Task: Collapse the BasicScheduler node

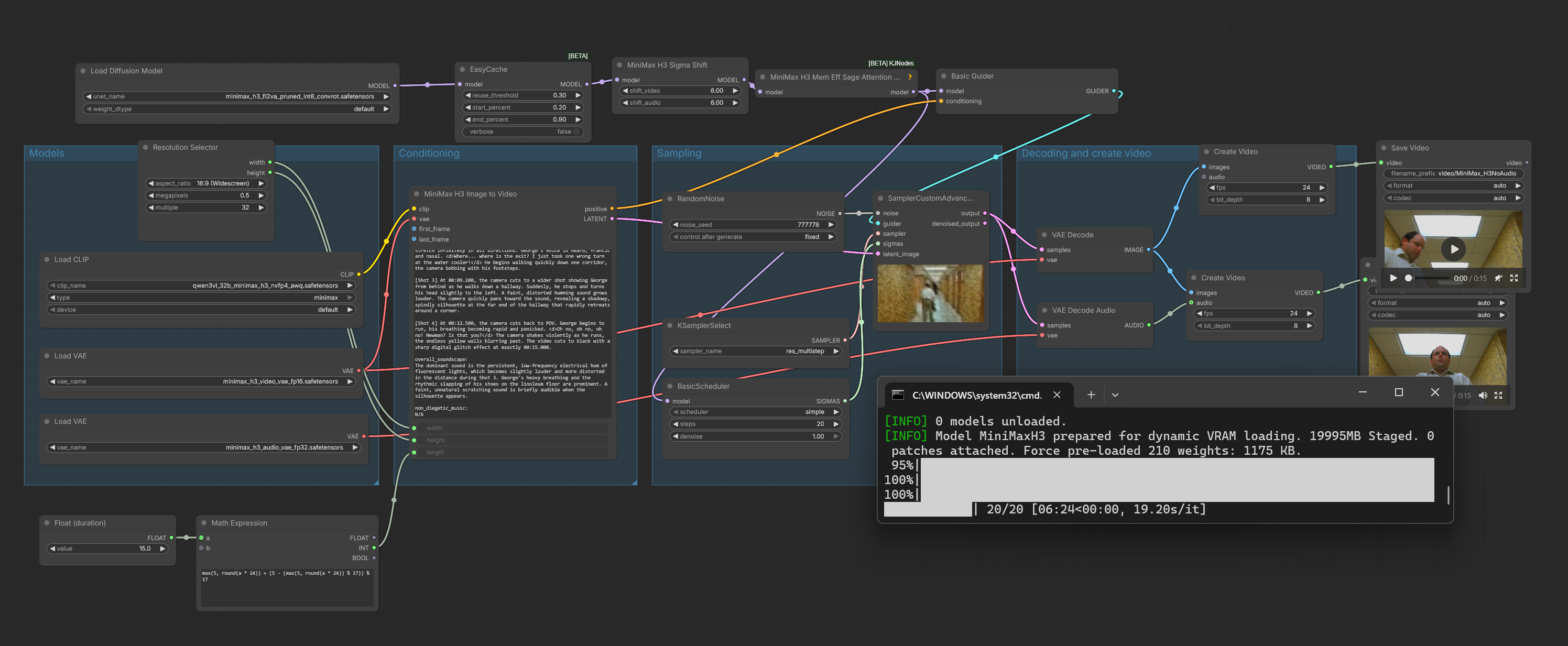Action: [x=670, y=386]
